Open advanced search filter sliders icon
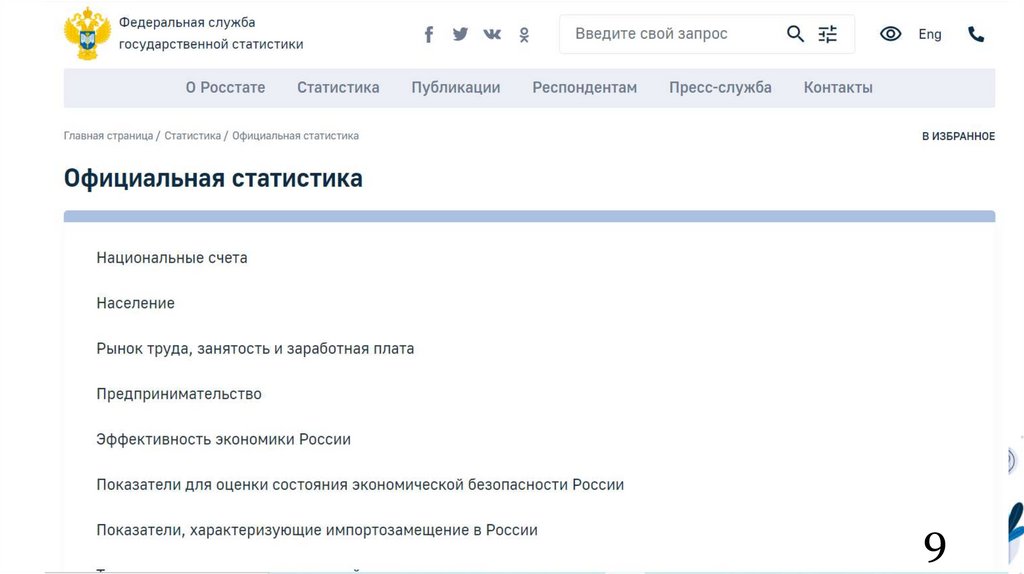Viewport: 1024px width, 574px height. coord(827,34)
